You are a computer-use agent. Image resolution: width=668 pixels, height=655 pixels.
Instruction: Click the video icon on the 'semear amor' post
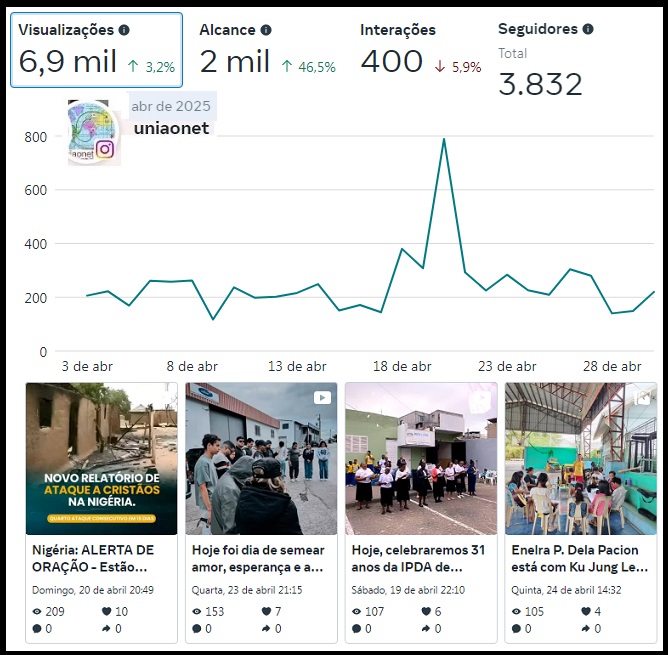click(x=322, y=397)
